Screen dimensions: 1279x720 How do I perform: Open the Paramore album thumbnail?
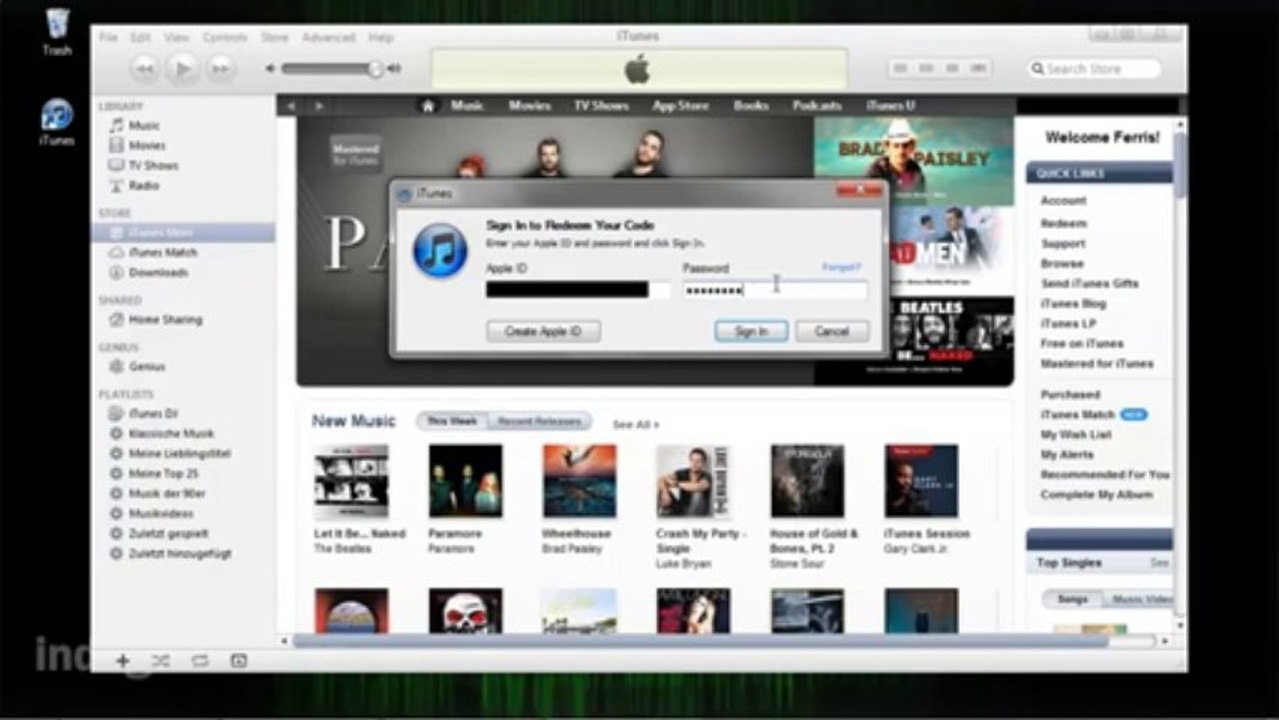(x=466, y=481)
